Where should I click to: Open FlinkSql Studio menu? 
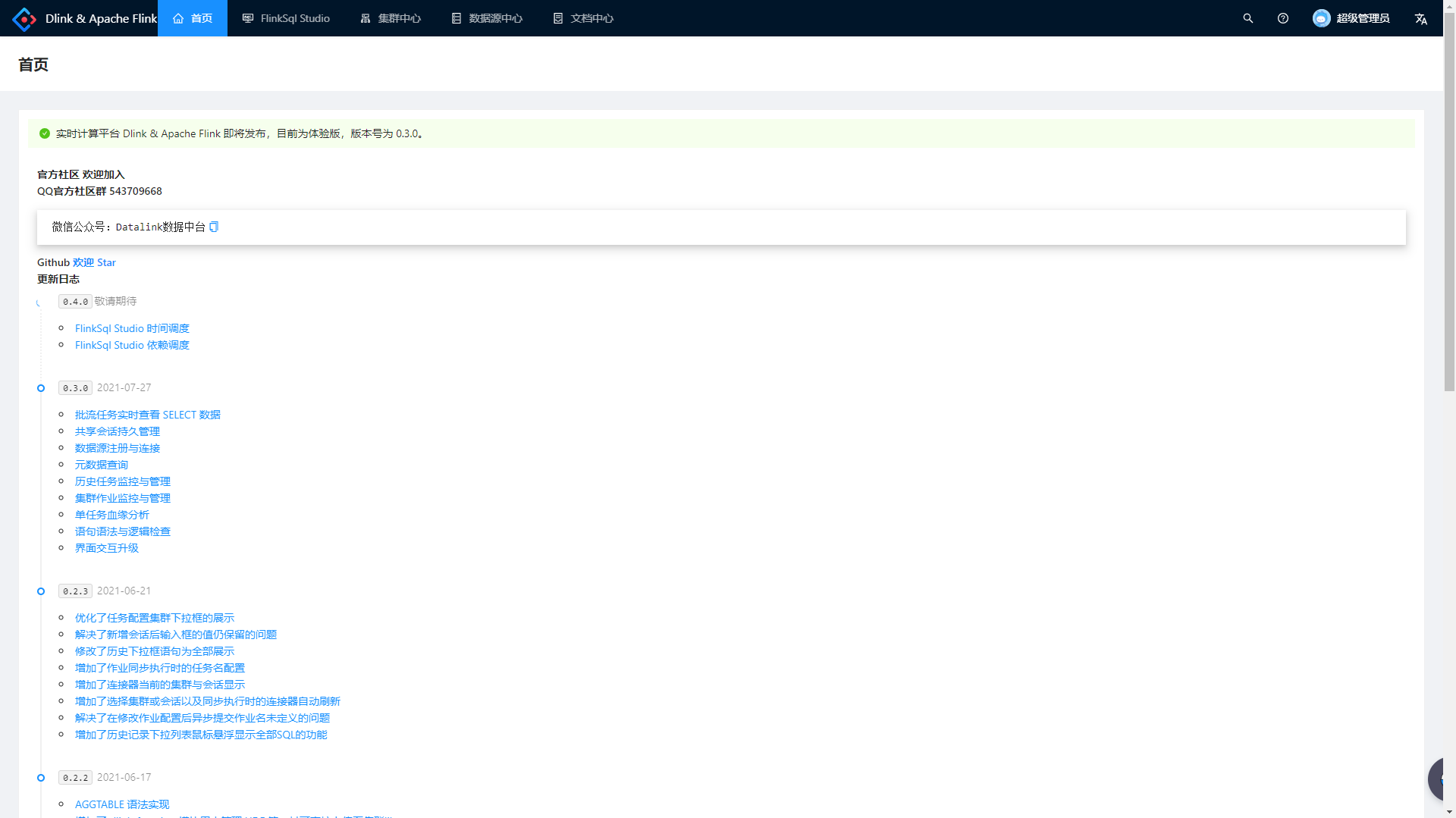[286, 18]
